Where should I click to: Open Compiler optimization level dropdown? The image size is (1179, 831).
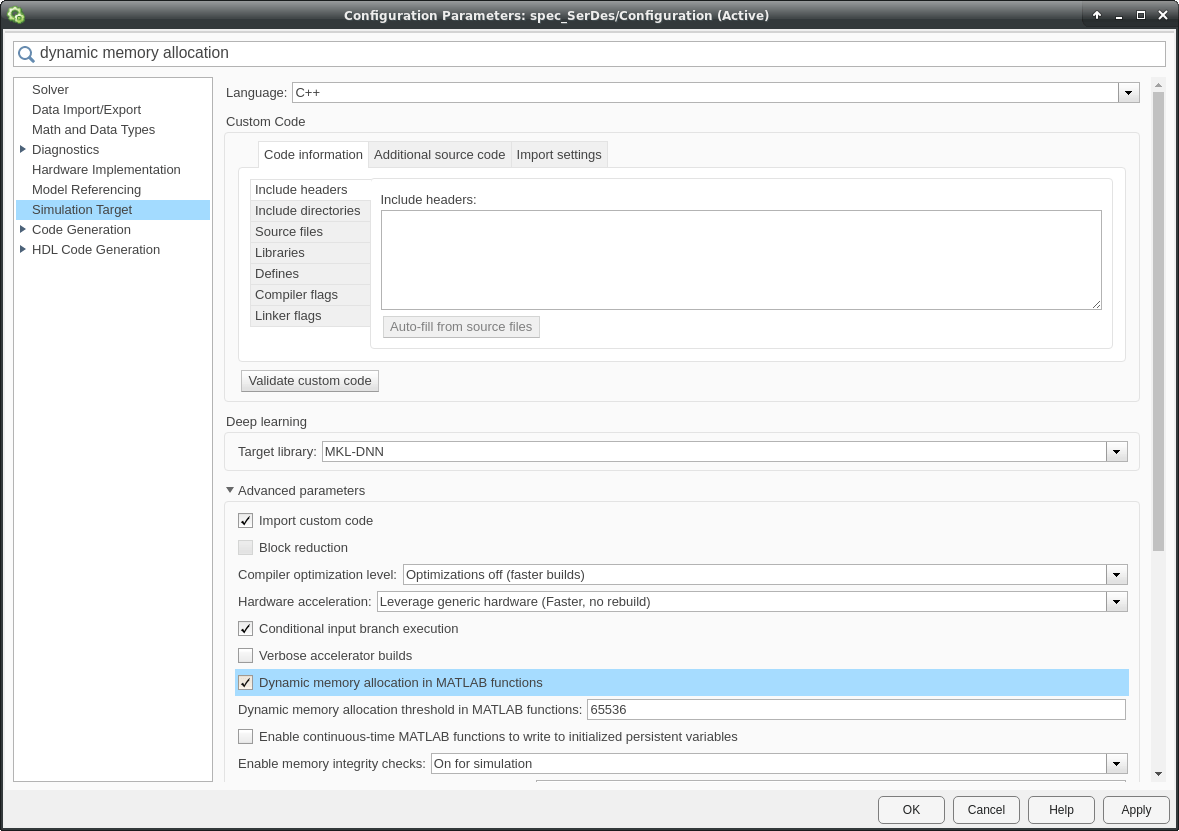point(1116,575)
